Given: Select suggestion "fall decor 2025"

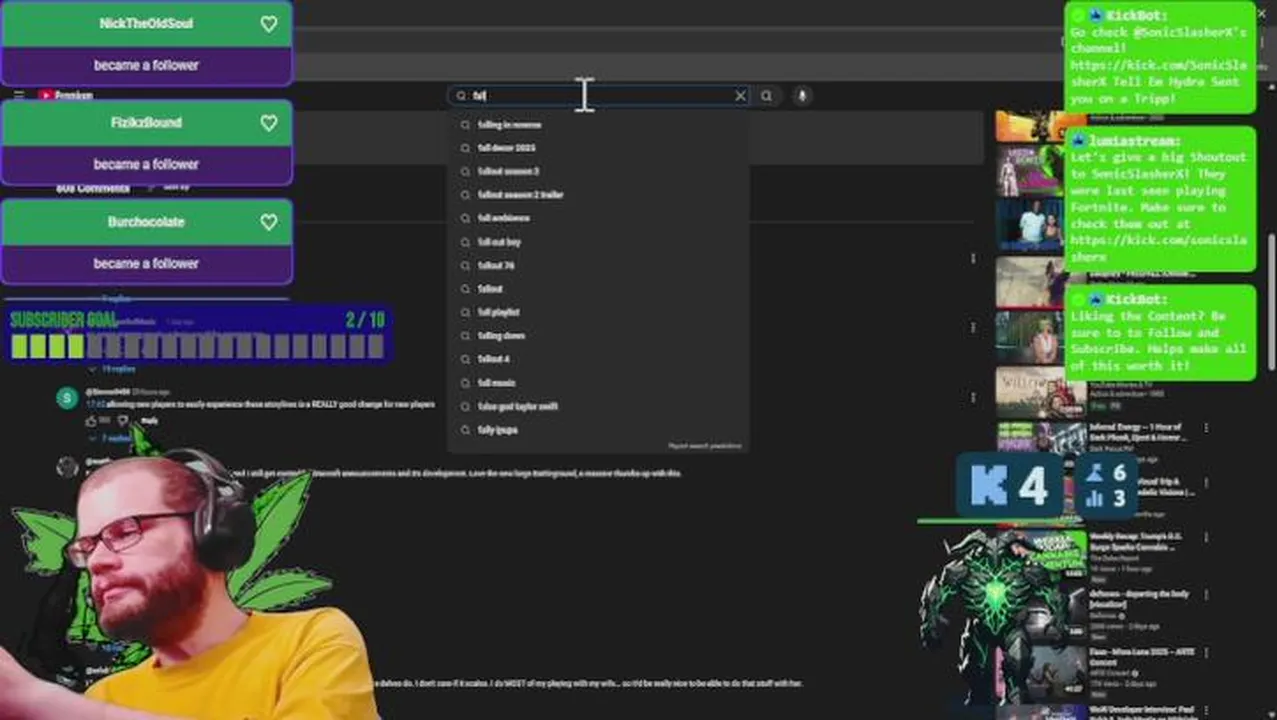Looking at the screenshot, I should tap(598, 148).
